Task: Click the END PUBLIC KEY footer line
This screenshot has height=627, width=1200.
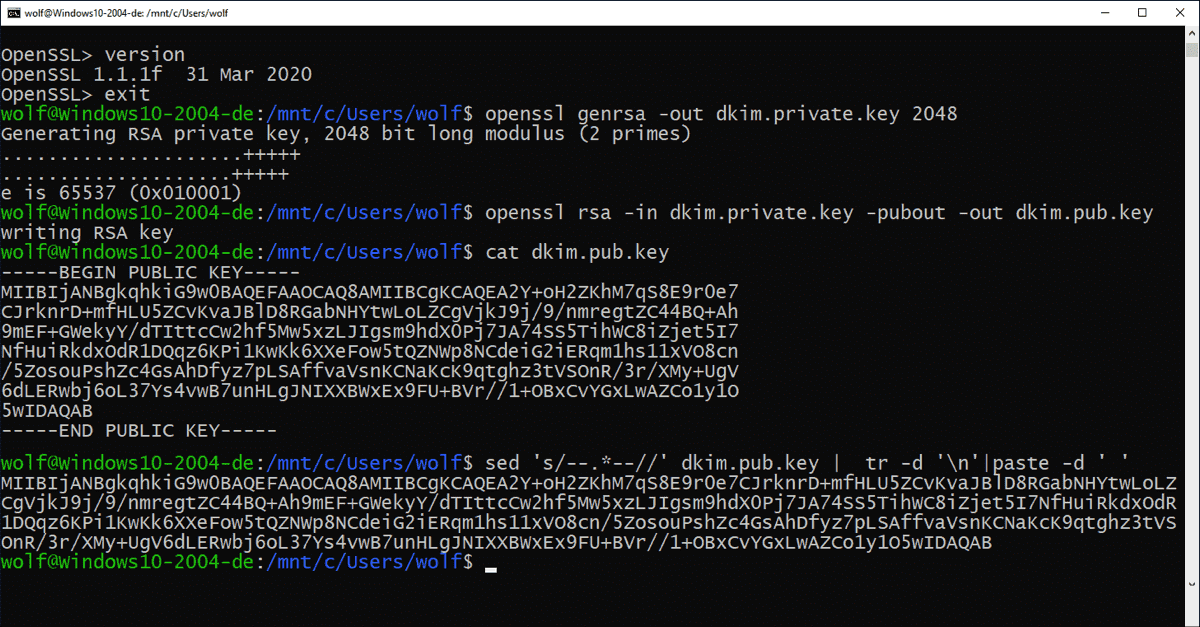Action: coord(140,430)
